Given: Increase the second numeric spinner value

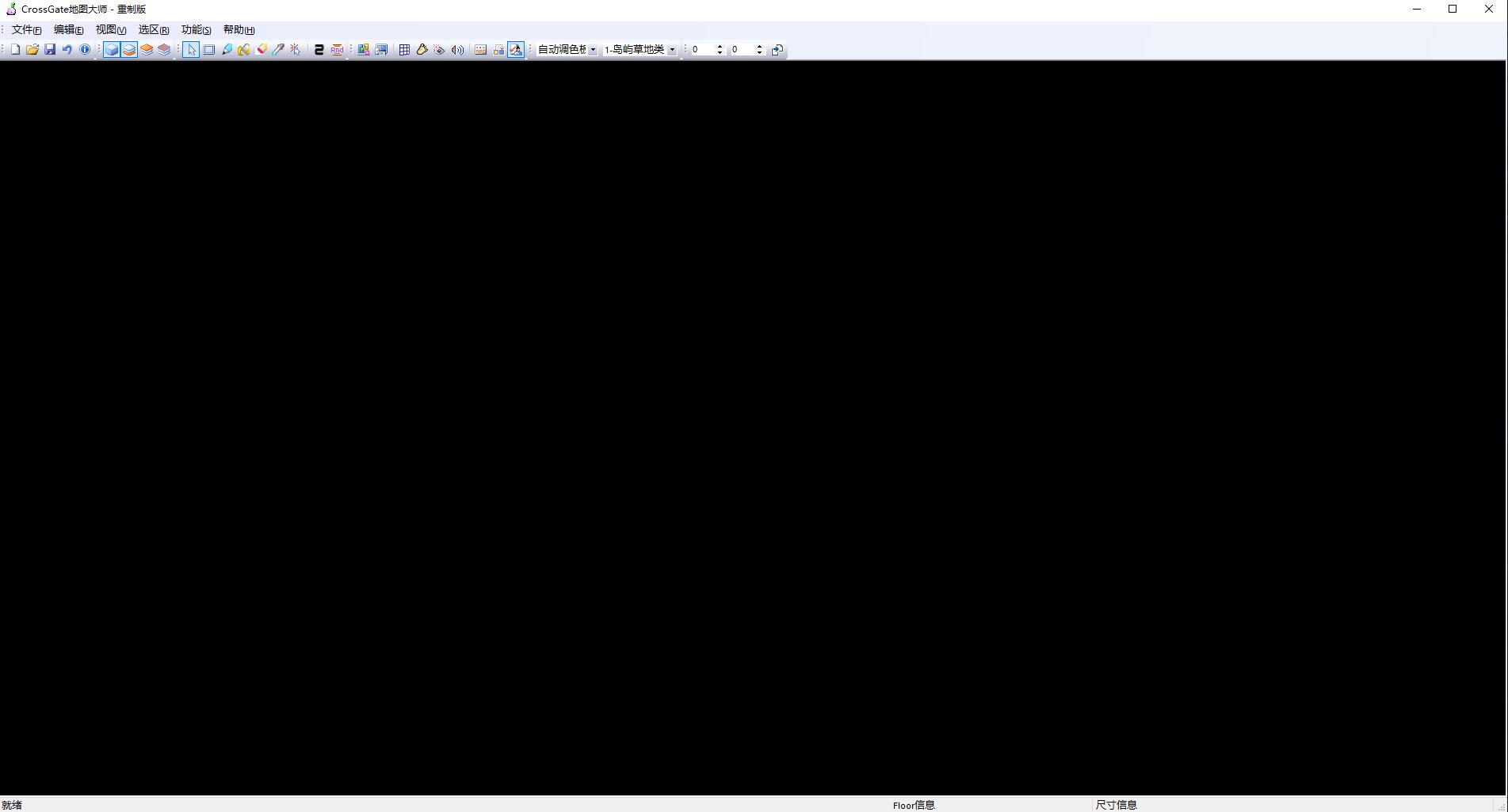Looking at the screenshot, I should coord(759,46).
